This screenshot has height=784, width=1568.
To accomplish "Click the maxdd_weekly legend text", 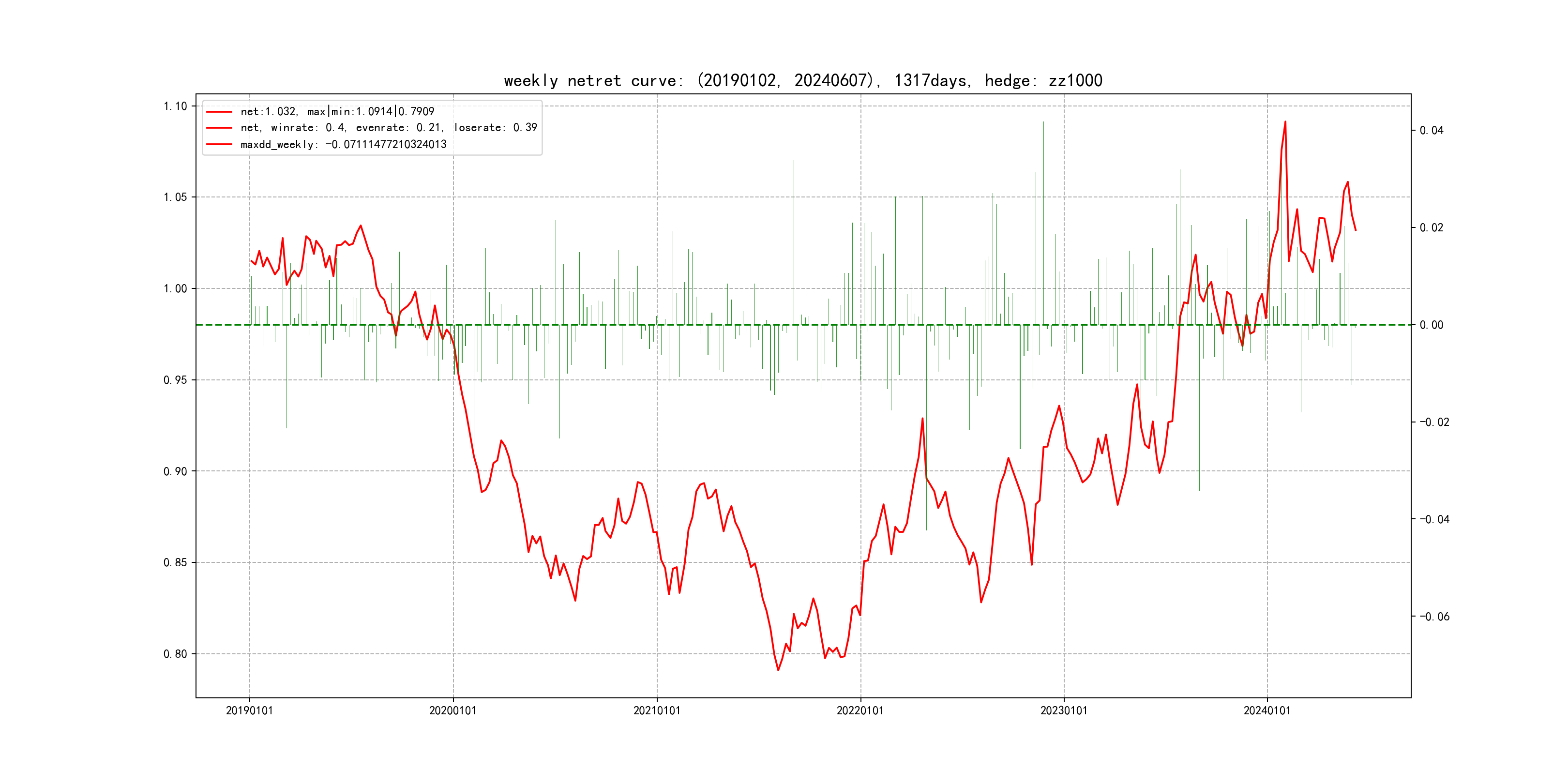I will point(343,144).
